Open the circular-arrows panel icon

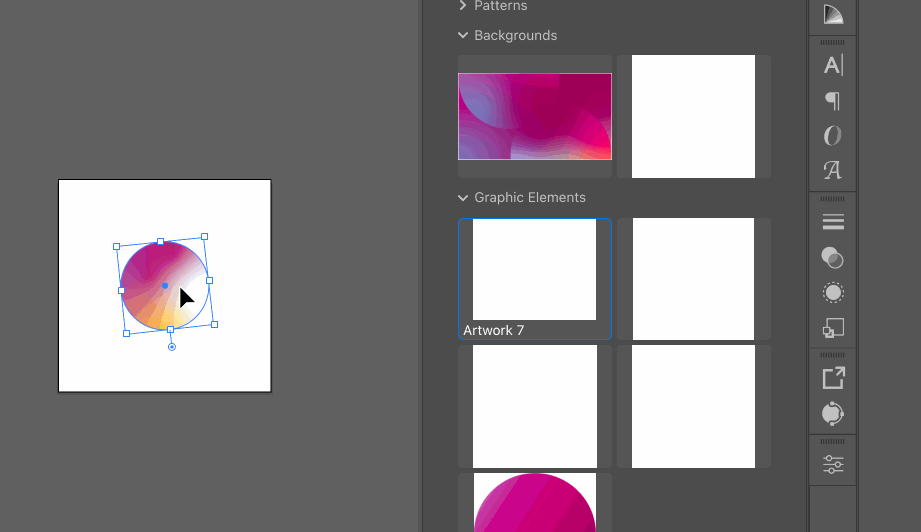(833, 413)
